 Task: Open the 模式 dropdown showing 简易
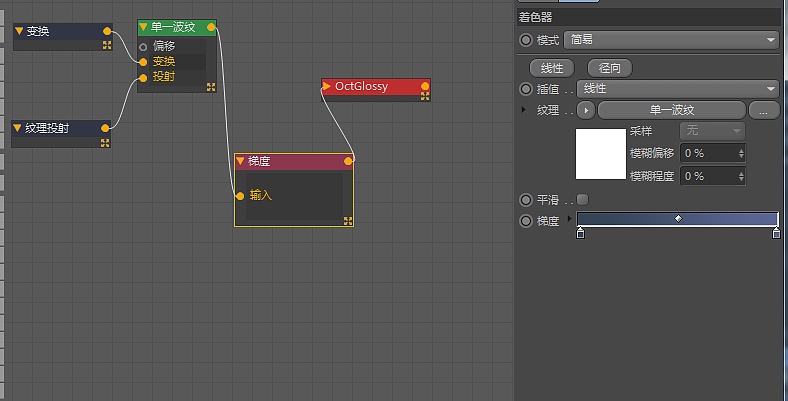tap(671, 40)
